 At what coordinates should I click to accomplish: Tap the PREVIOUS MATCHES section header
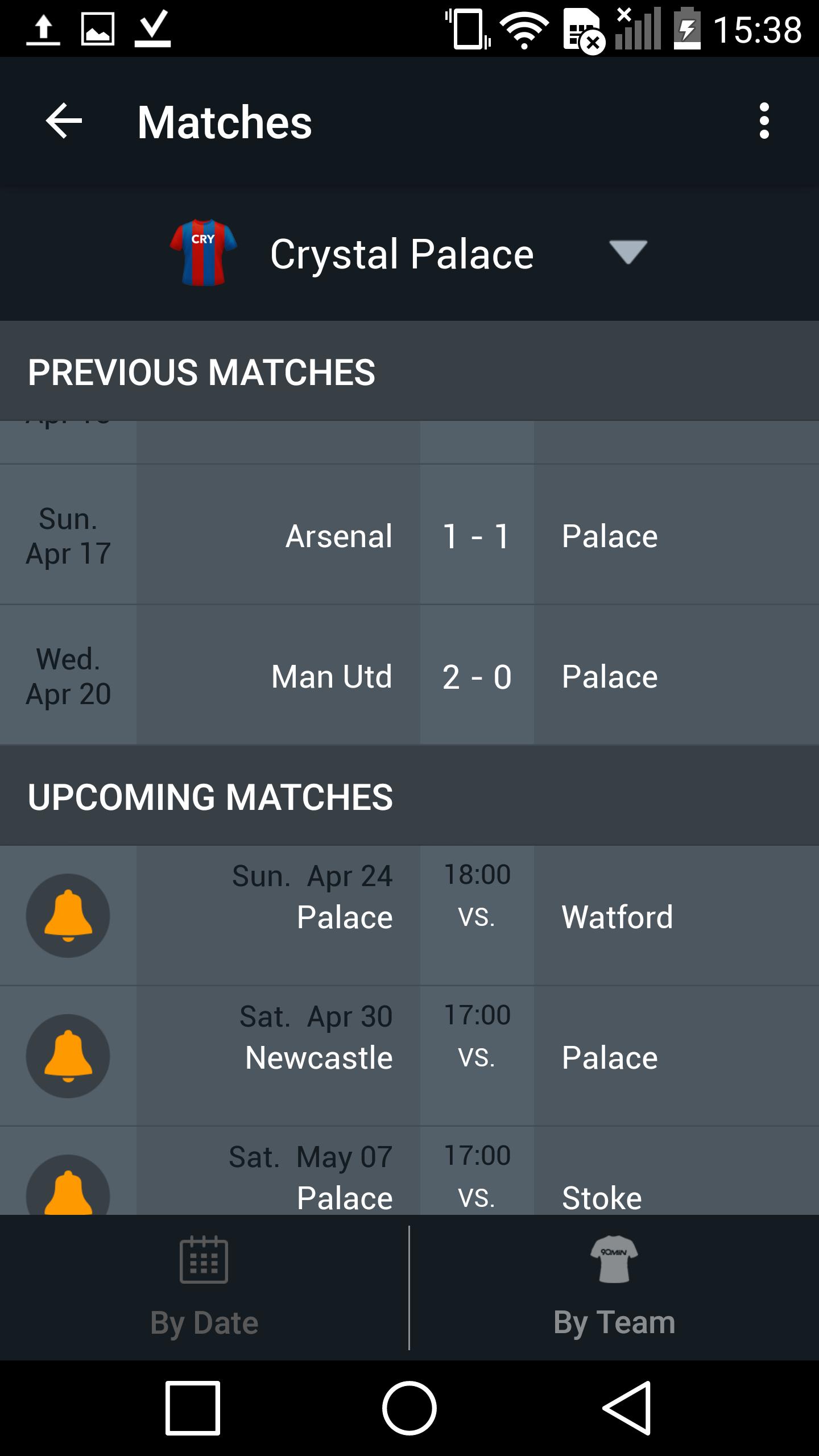409,371
